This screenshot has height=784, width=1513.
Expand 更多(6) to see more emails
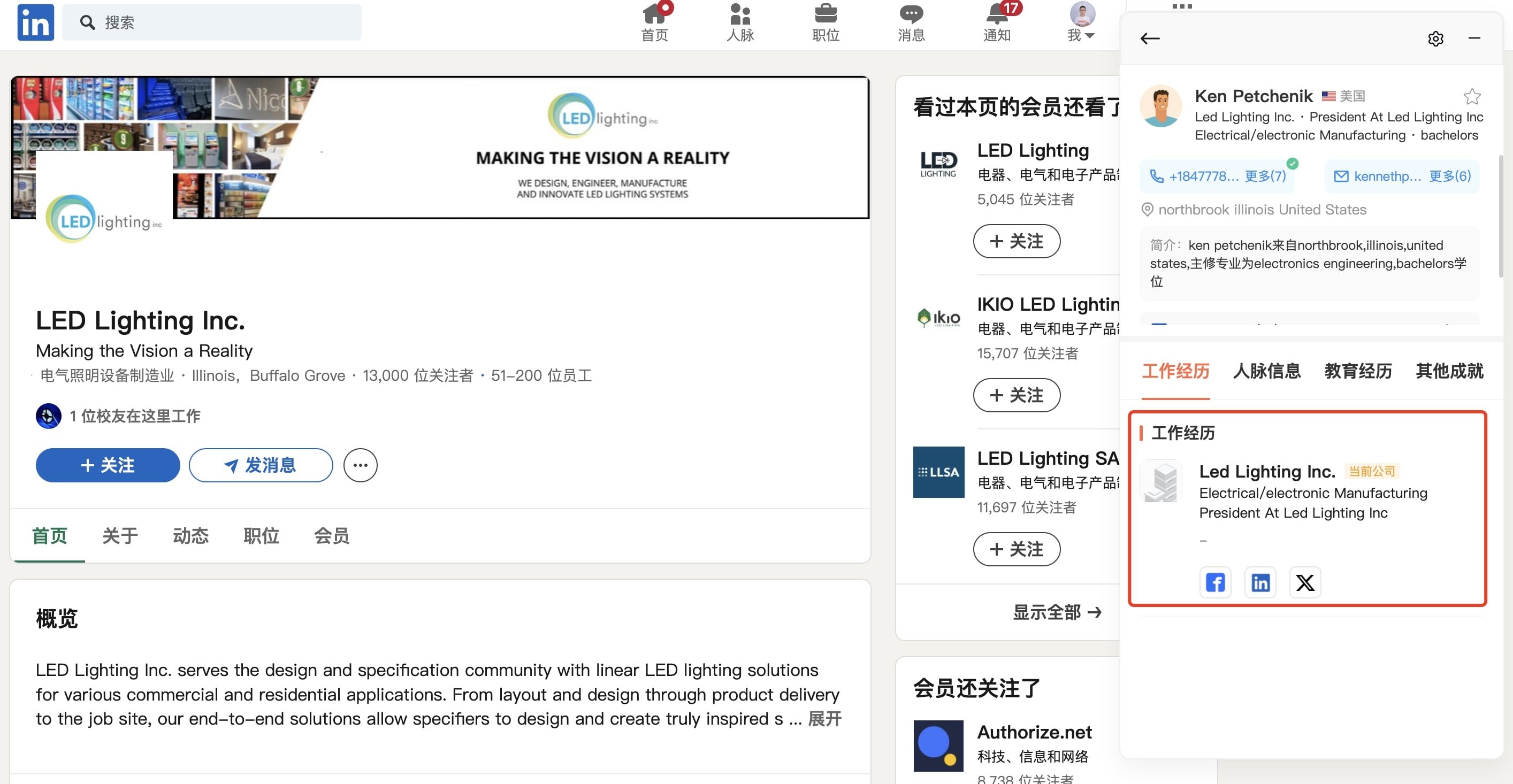pyautogui.click(x=1449, y=175)
